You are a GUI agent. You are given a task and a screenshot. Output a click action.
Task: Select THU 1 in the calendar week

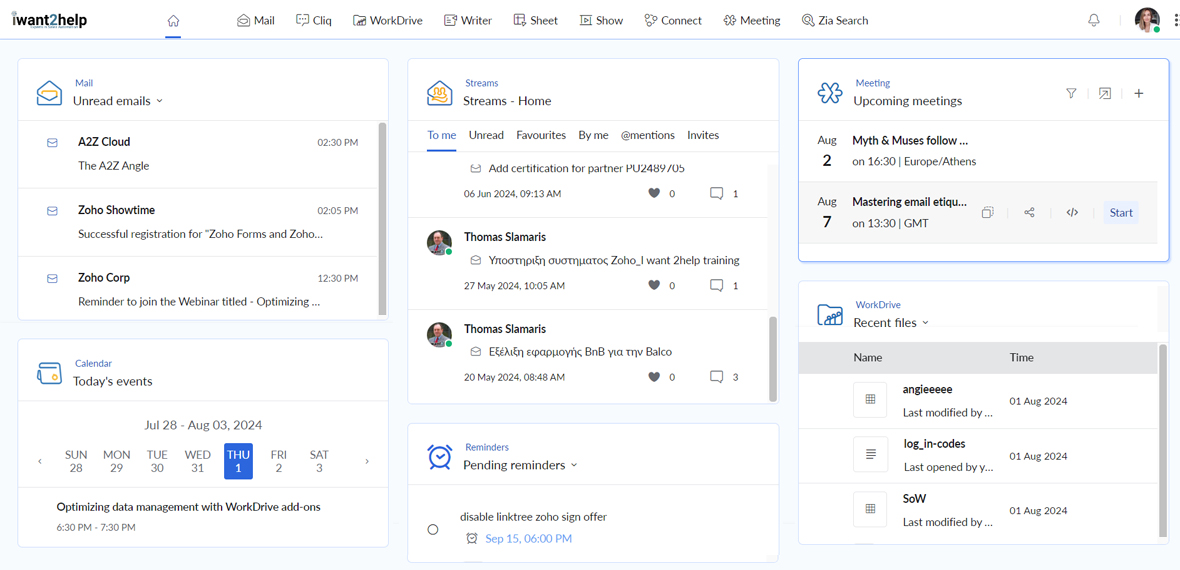click(x=239, y=461)
